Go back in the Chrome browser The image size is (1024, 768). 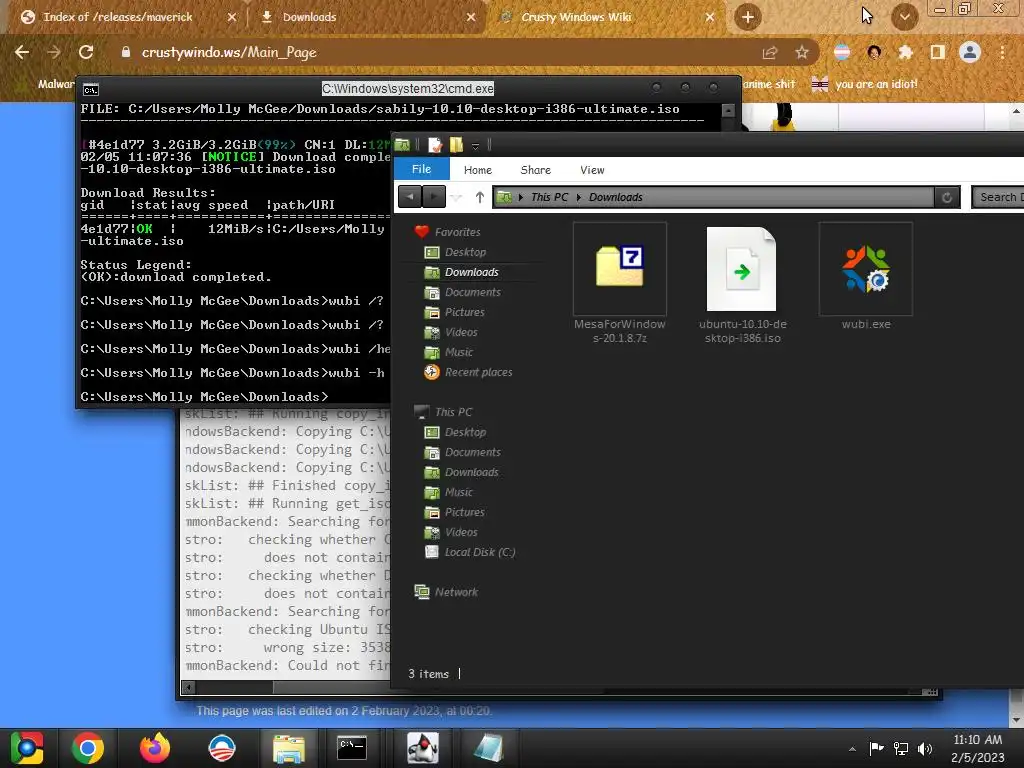(x=22, y=52)
